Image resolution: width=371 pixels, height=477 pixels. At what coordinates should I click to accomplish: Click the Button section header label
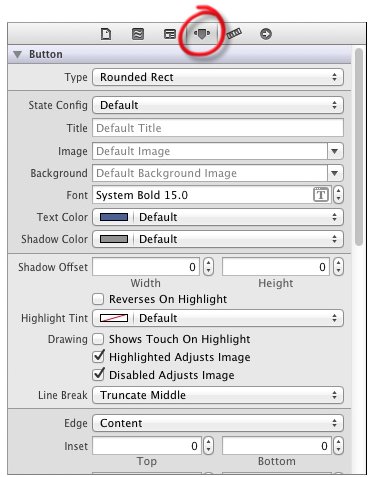tap(46, 54)
